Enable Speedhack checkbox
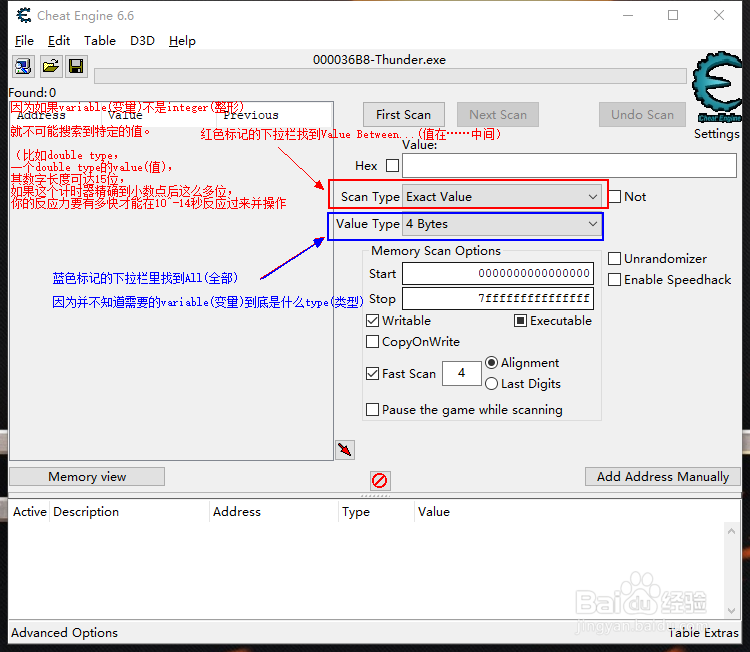 pos(614,279)
